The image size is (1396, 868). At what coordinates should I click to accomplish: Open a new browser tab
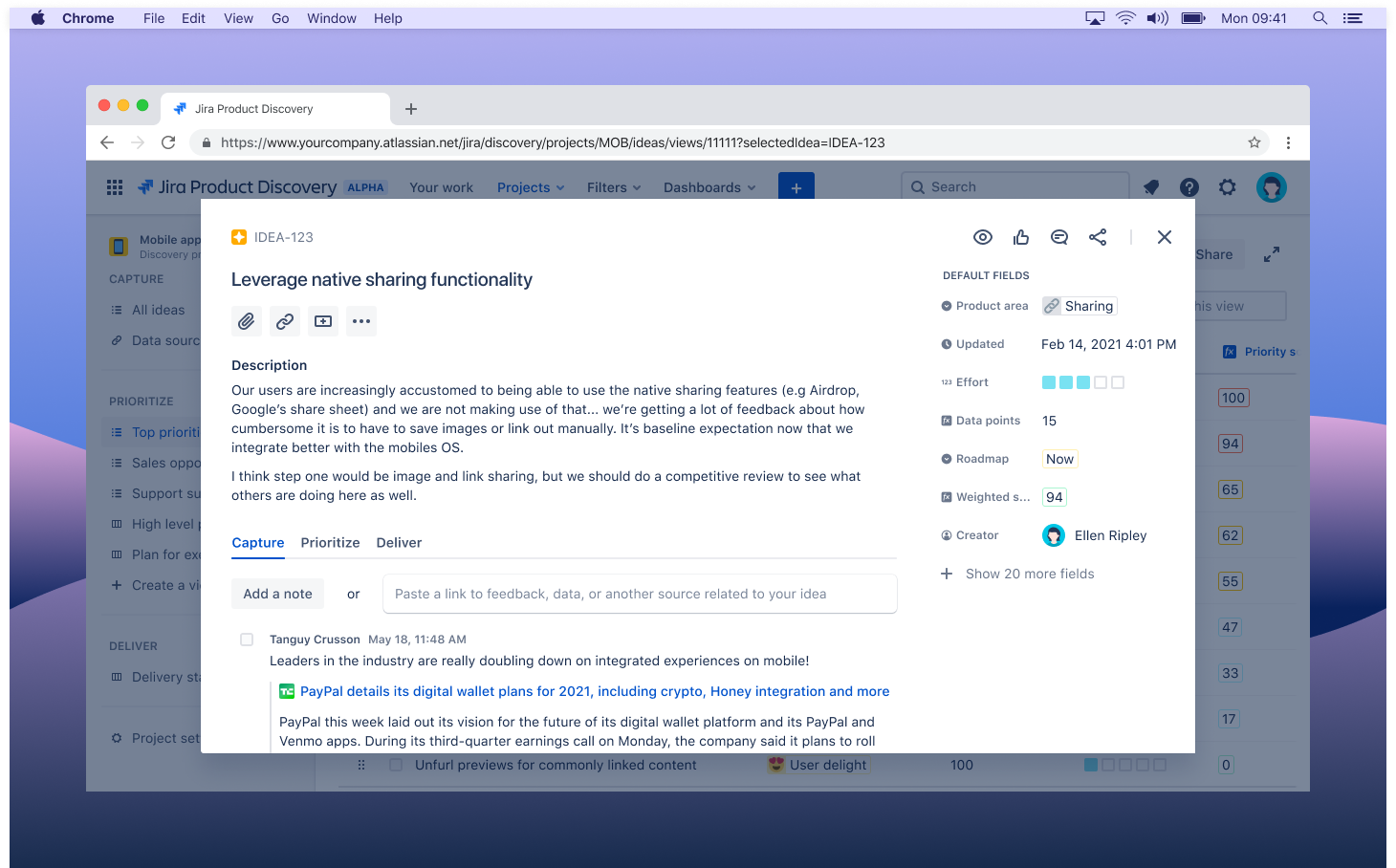pos(411,109)
